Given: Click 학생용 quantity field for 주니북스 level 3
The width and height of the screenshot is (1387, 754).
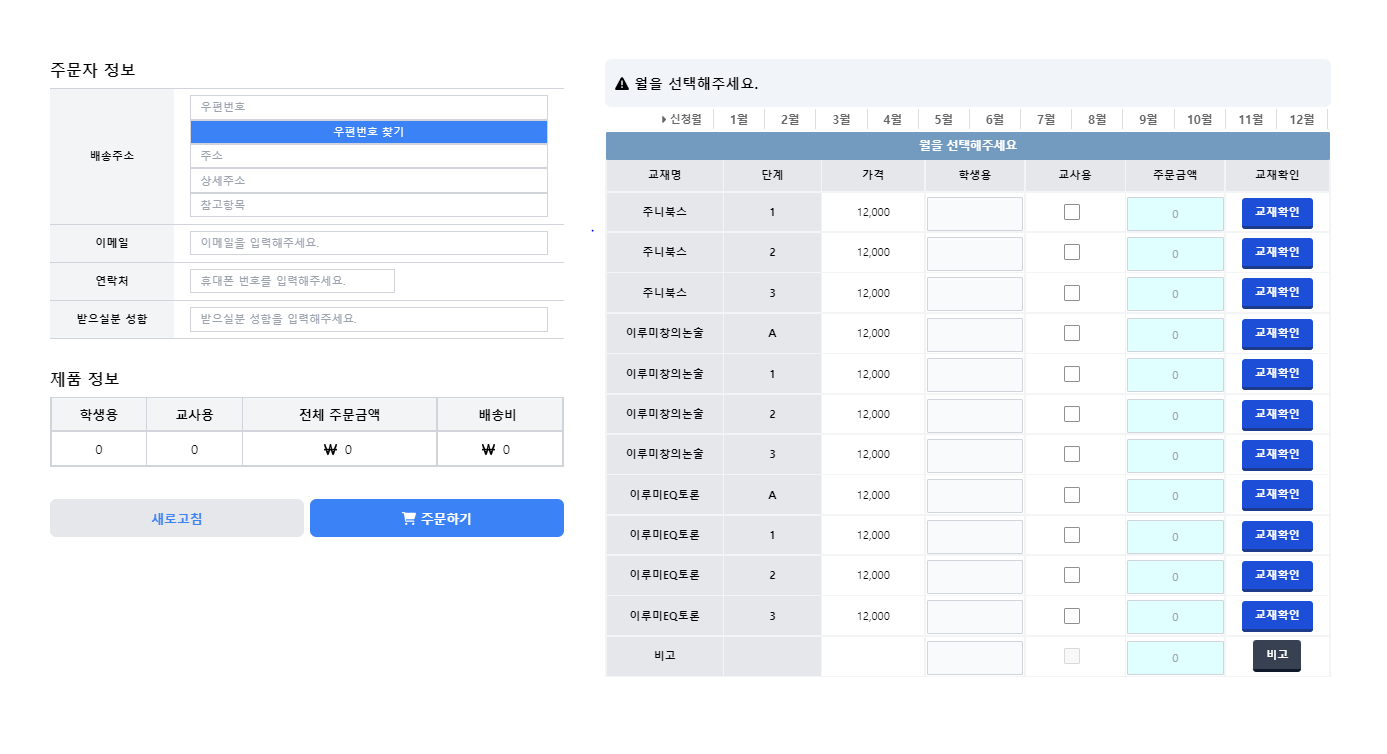Looking at the screenshot, I should [974, 293].
